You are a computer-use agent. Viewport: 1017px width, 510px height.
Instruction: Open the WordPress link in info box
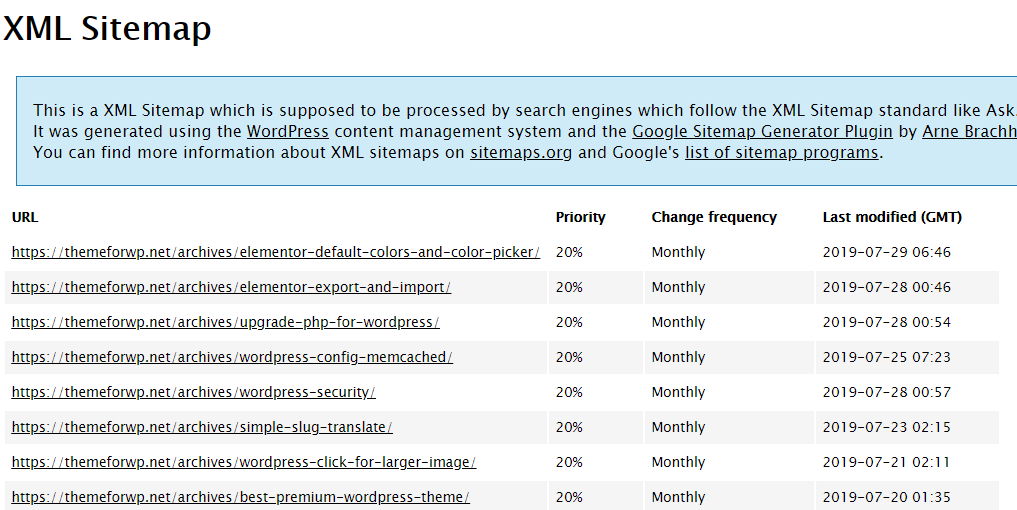coord(287,131)
